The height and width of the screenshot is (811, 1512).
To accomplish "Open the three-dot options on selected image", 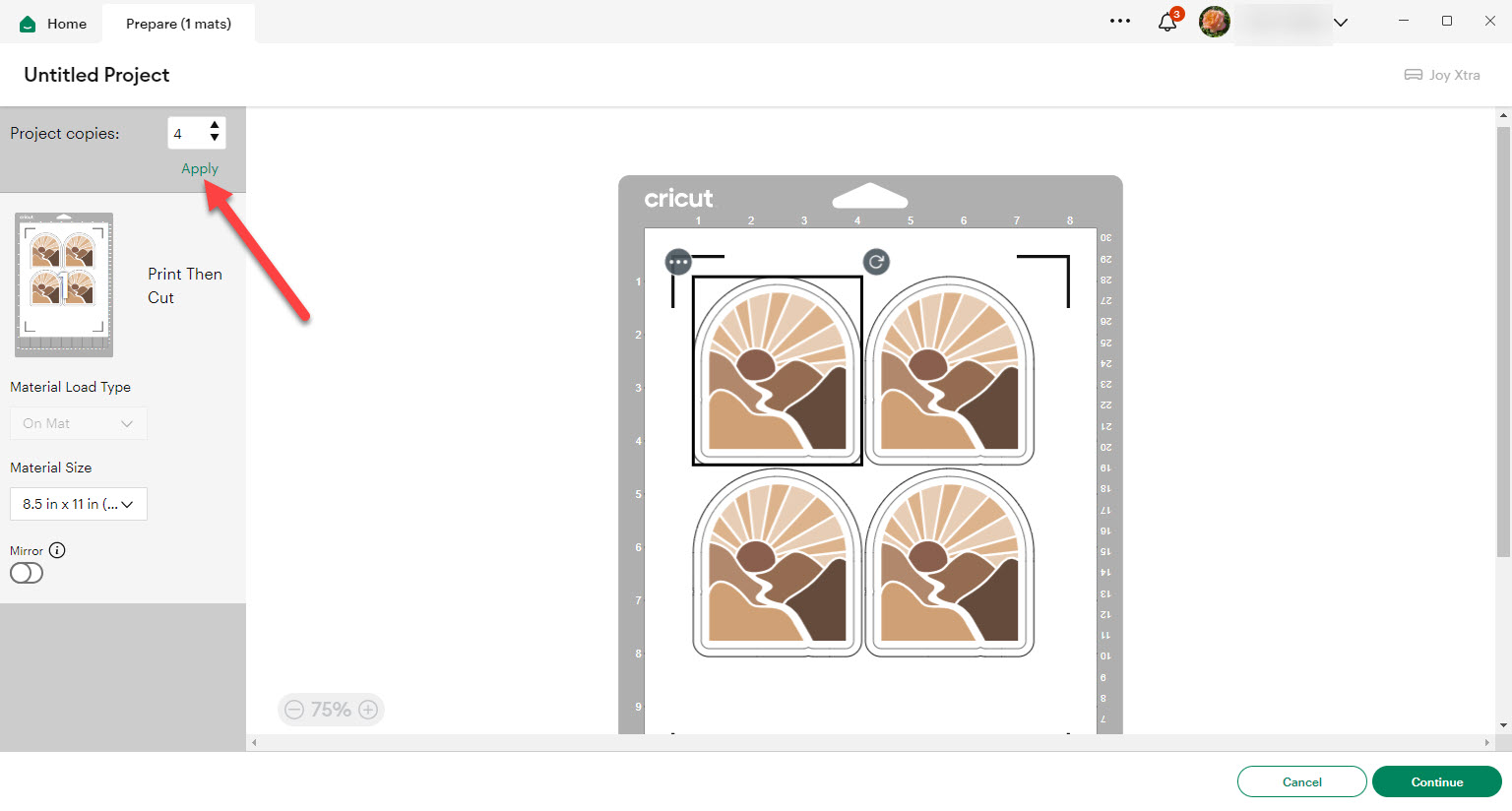I will [x=678, y=262].
